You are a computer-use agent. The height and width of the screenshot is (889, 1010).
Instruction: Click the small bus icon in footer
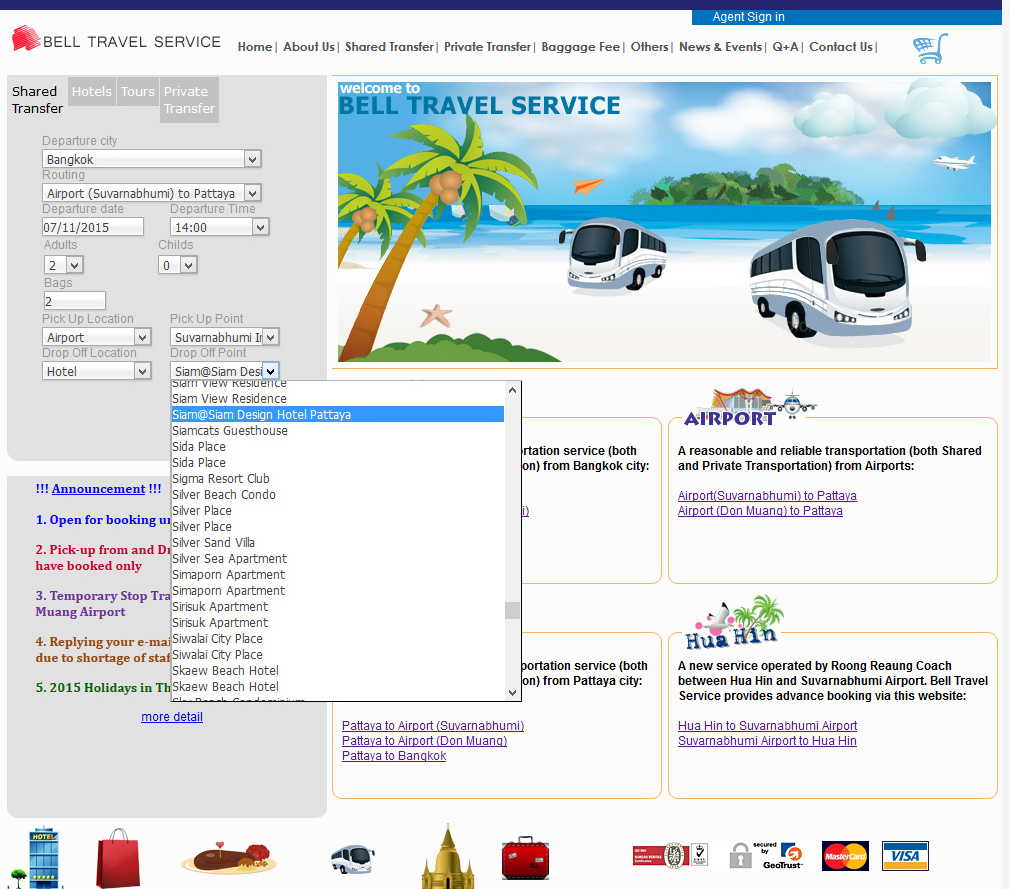(352, 859)
